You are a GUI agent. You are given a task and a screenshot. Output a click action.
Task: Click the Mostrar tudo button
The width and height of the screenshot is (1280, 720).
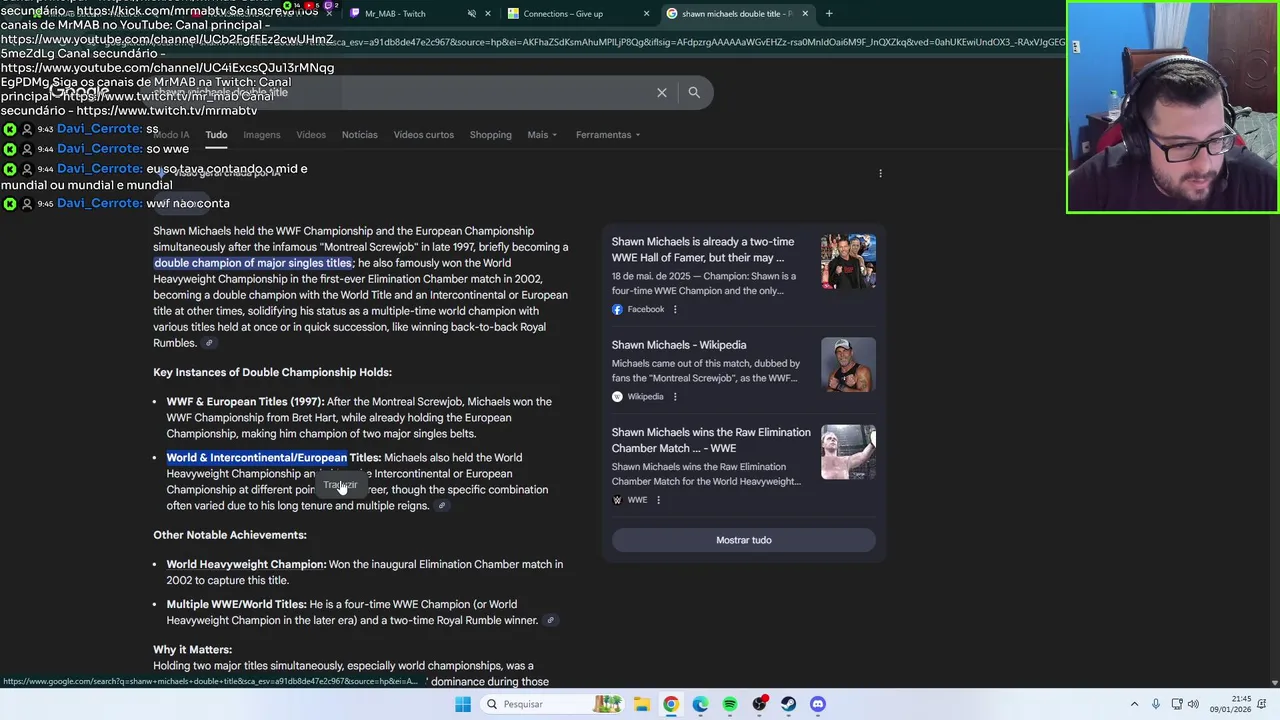pyautogui.click(x=744, y=540)
